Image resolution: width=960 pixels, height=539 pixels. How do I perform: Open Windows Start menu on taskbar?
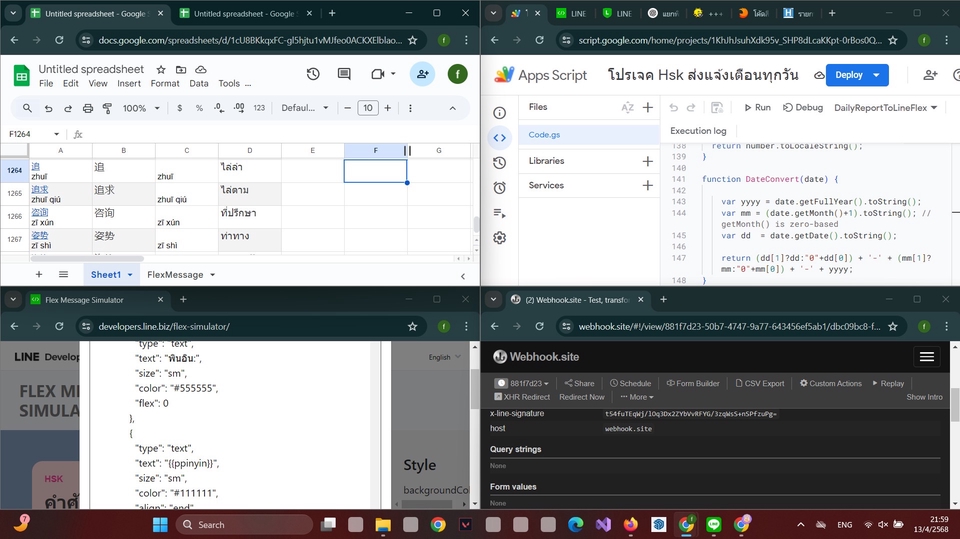click(160, 525)
